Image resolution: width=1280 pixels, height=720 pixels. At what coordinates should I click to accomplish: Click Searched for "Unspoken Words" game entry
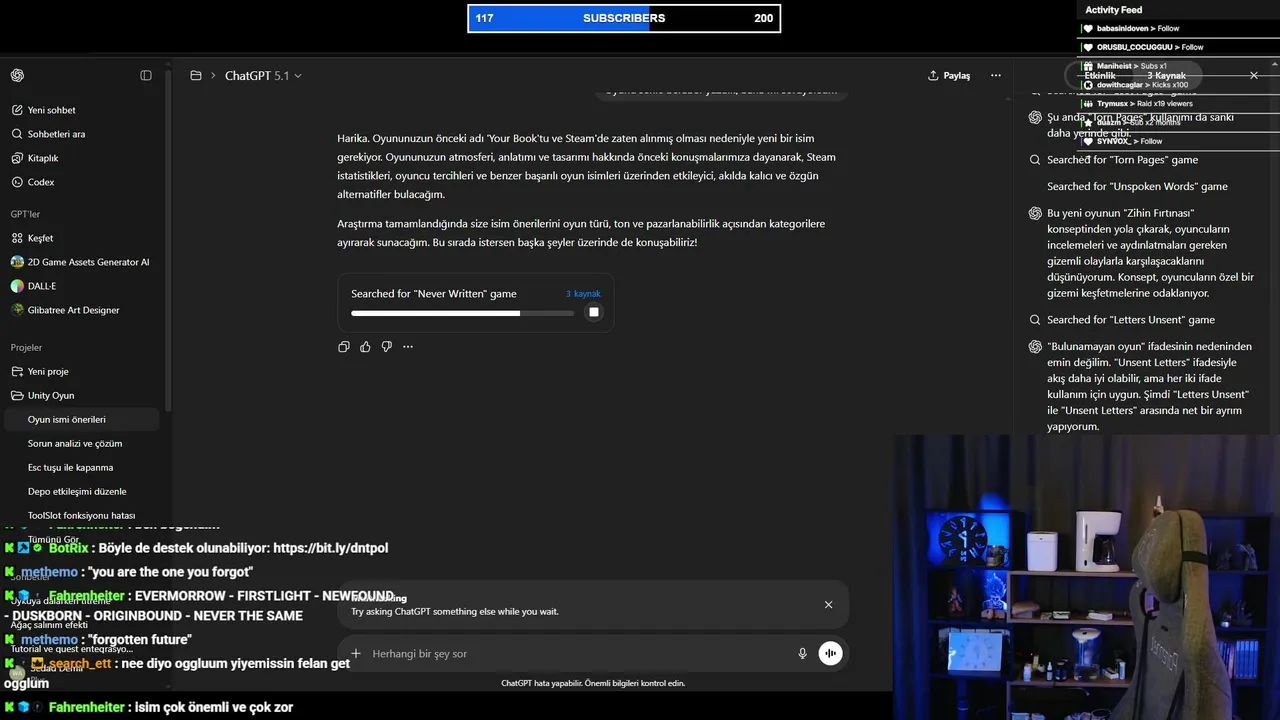point(1137,187)
